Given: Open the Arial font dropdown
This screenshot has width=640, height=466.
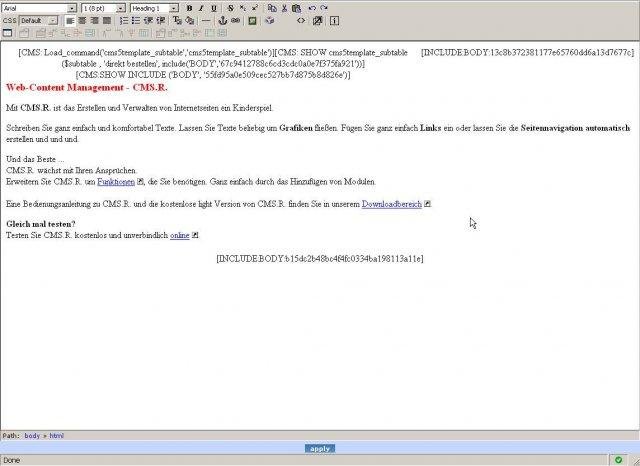Looking at the screenshot, I should point(39,8).
